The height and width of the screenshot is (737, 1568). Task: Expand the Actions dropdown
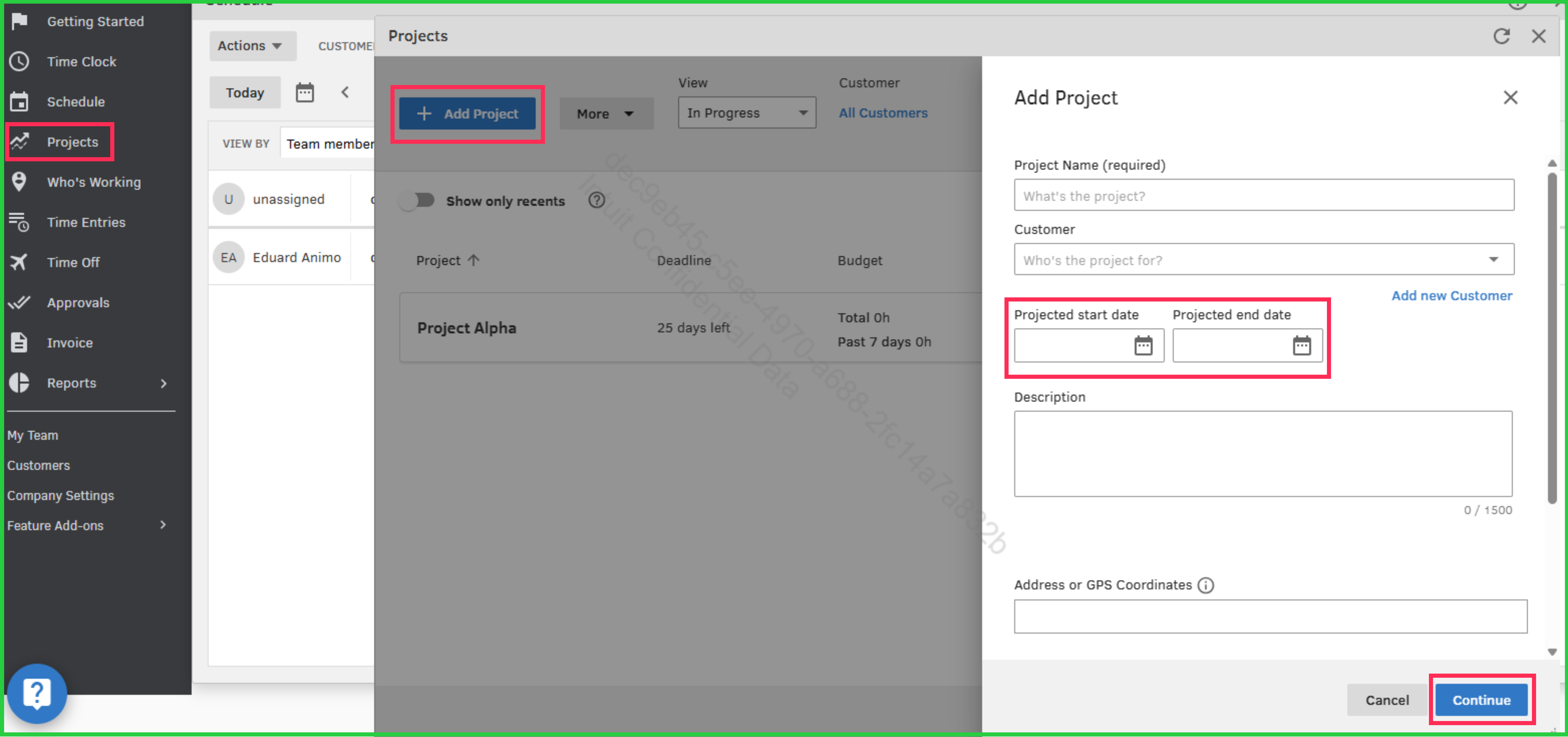[251, 46]
